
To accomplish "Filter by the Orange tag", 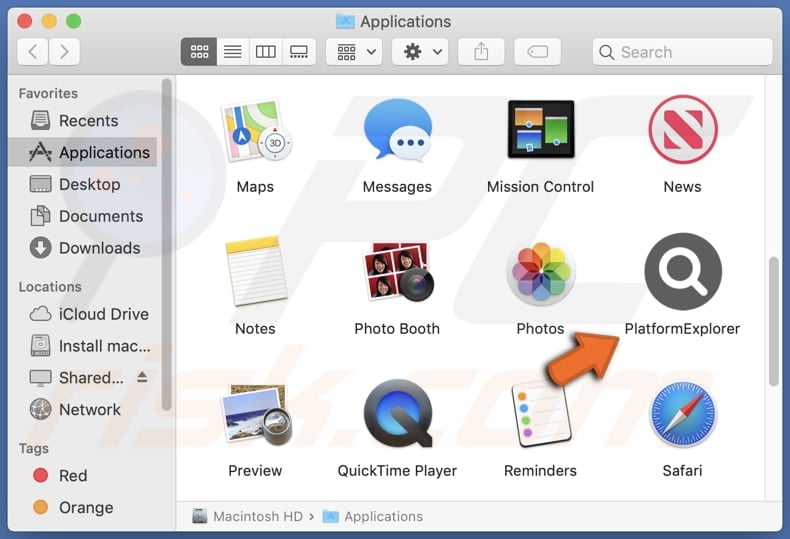I will [x=83, y=507].
